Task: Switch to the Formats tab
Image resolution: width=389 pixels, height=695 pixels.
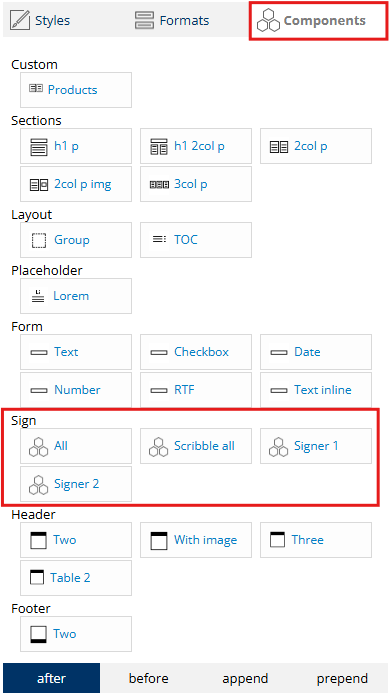Action: click(172, 20)
